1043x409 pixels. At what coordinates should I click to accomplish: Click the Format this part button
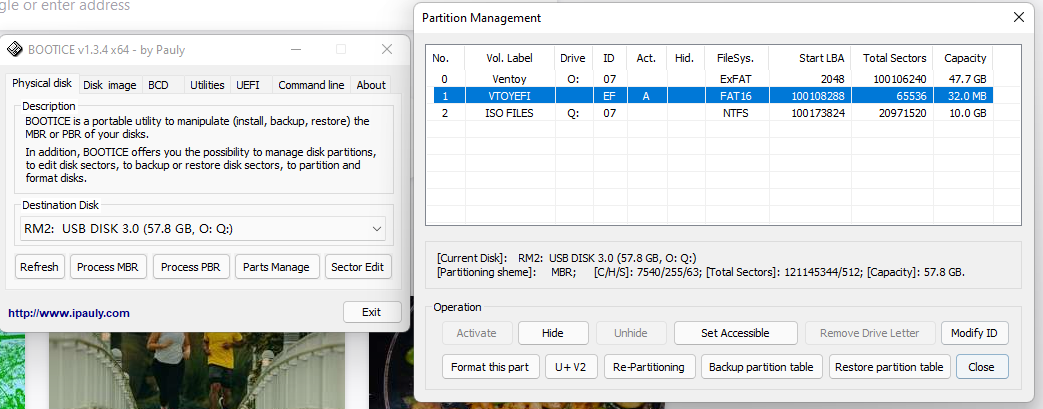pyautogui.click(x=490, y=367)
